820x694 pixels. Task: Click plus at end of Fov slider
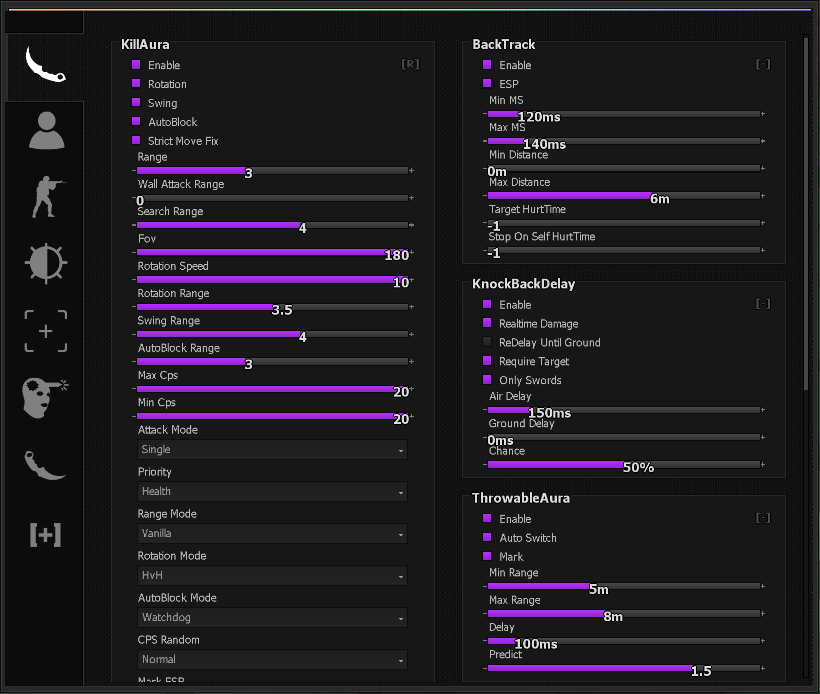pos(412,252)
